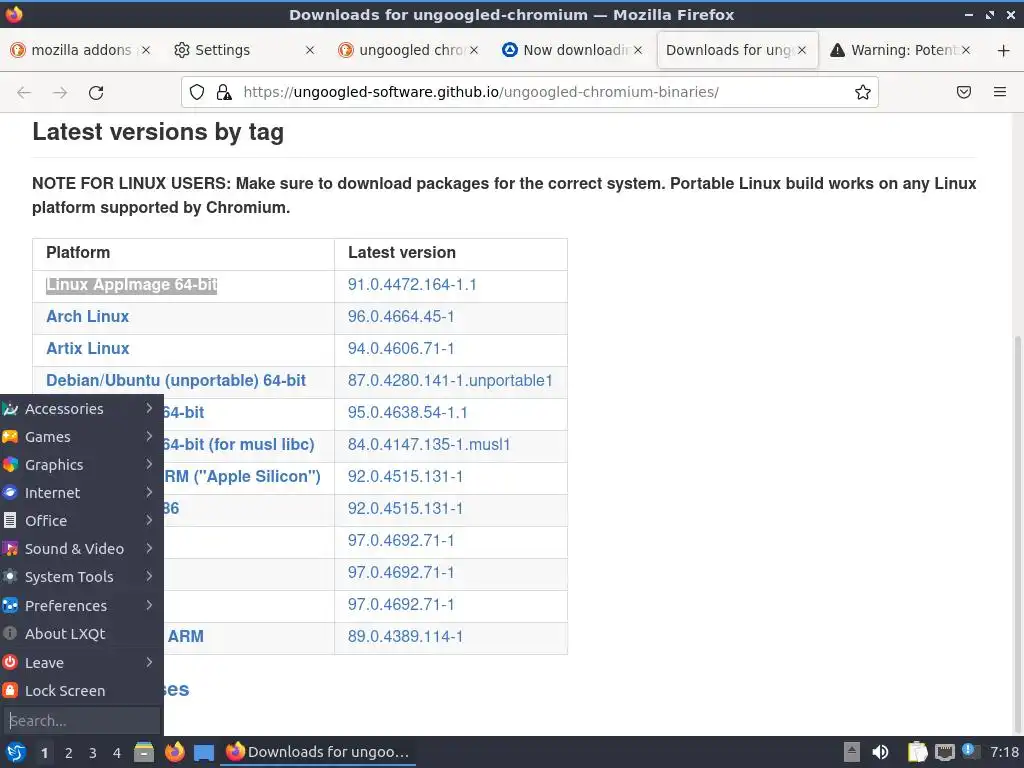This screenshot has width=1024, height=768.
Task: Expand the Sound & Video submenu
Action: click(82, 549)
